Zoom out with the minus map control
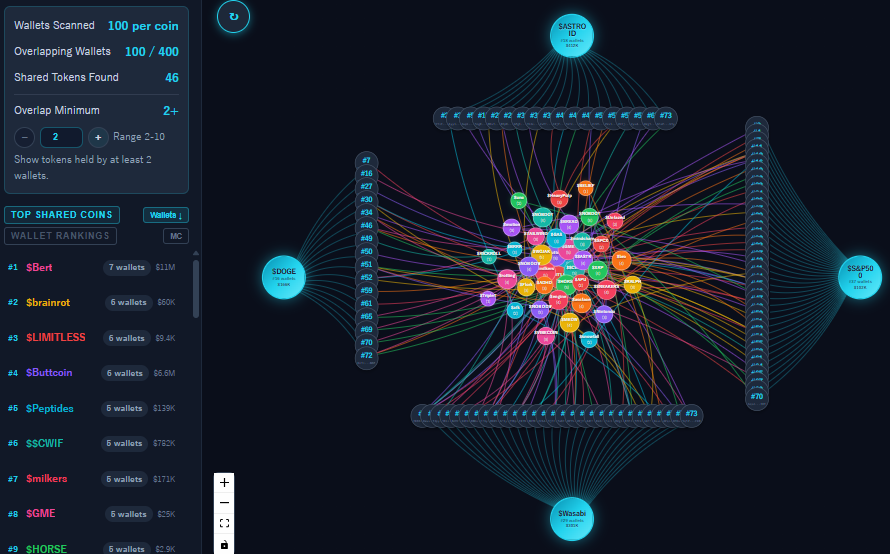The image size is (890, 554). click(x=224, y=503)
